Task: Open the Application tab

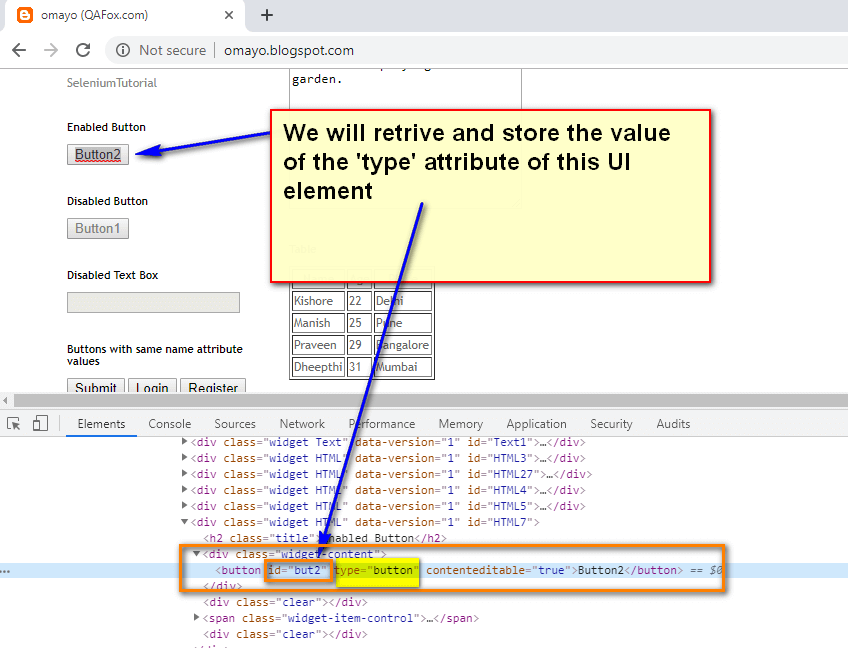Action: (536, 424)
